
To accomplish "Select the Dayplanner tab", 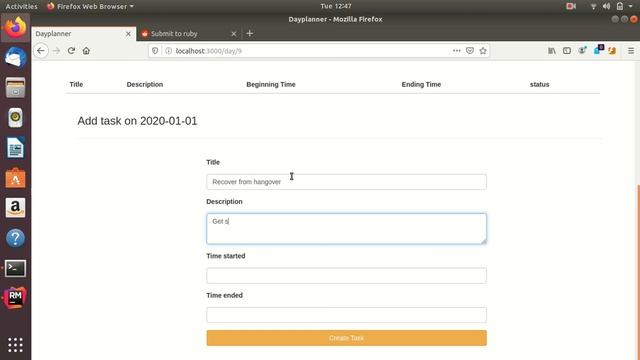I will [83, 34].
